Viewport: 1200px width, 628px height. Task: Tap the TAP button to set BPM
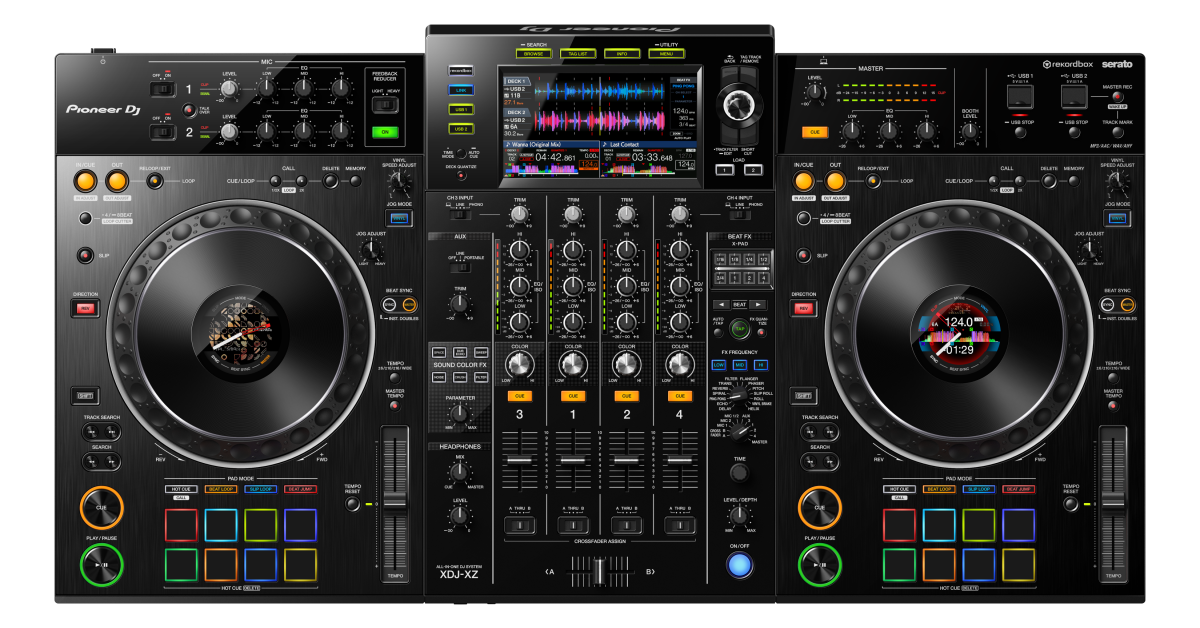tap(740, 328)
